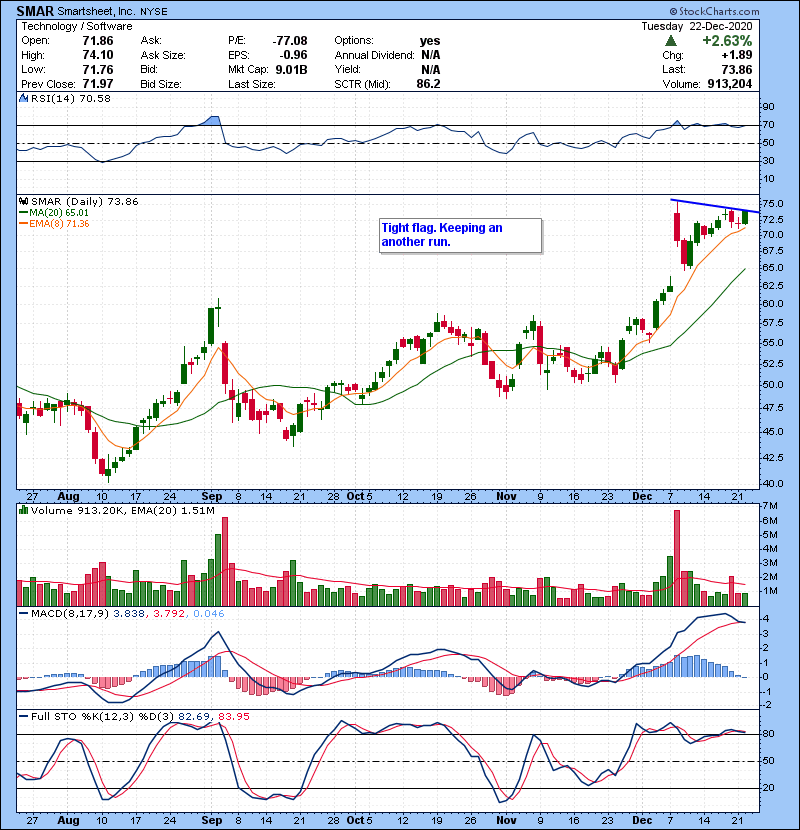Click the 75.0 price axis label
Image resolution: width=800 pixels, height=830 pixels.
point(772,204)
